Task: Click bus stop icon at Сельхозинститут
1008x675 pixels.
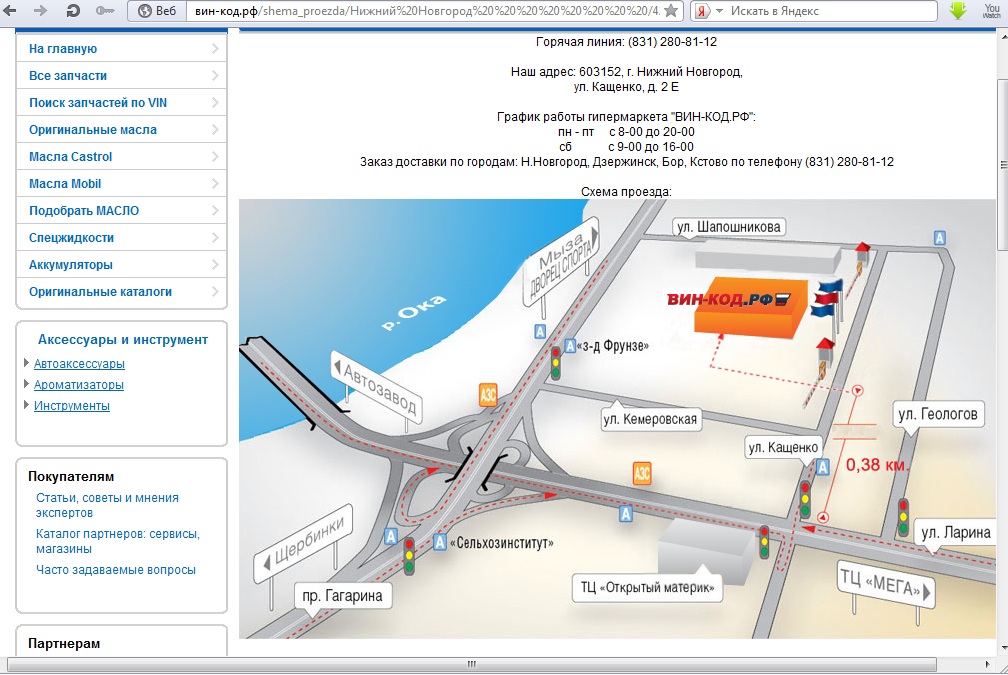Action: pos(440,542)
